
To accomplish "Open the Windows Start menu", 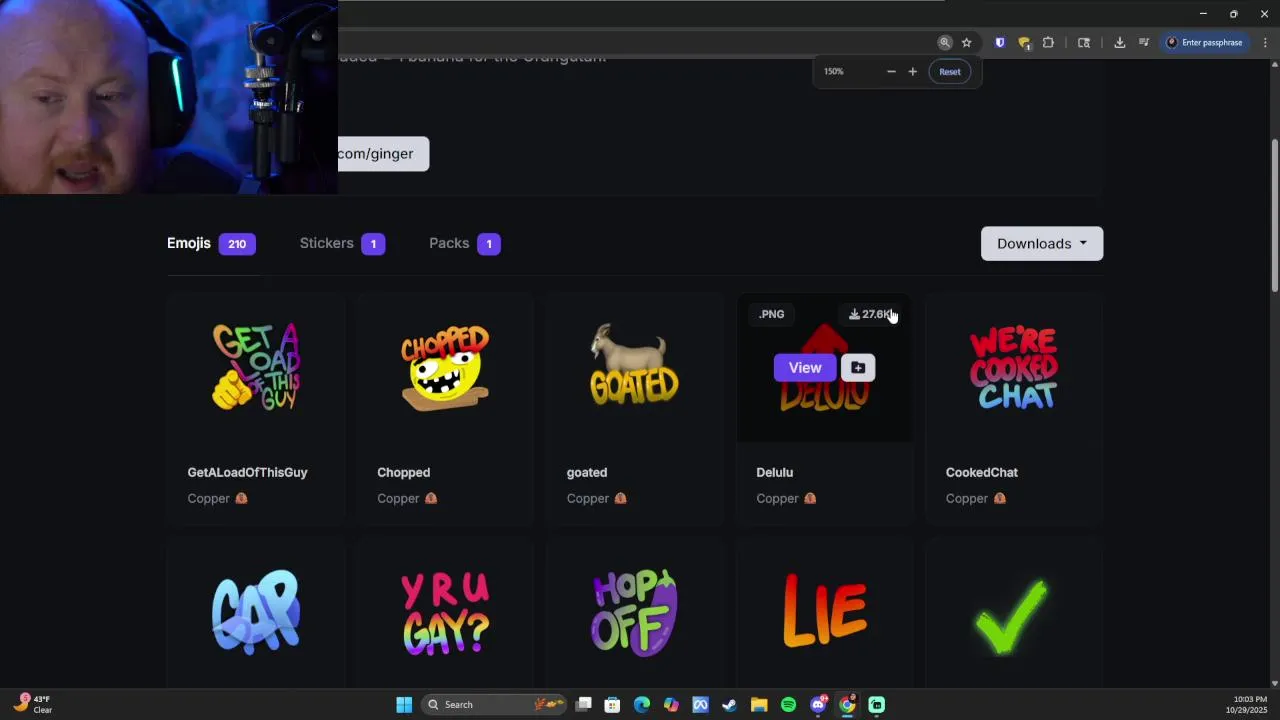I will pos(404,705).
